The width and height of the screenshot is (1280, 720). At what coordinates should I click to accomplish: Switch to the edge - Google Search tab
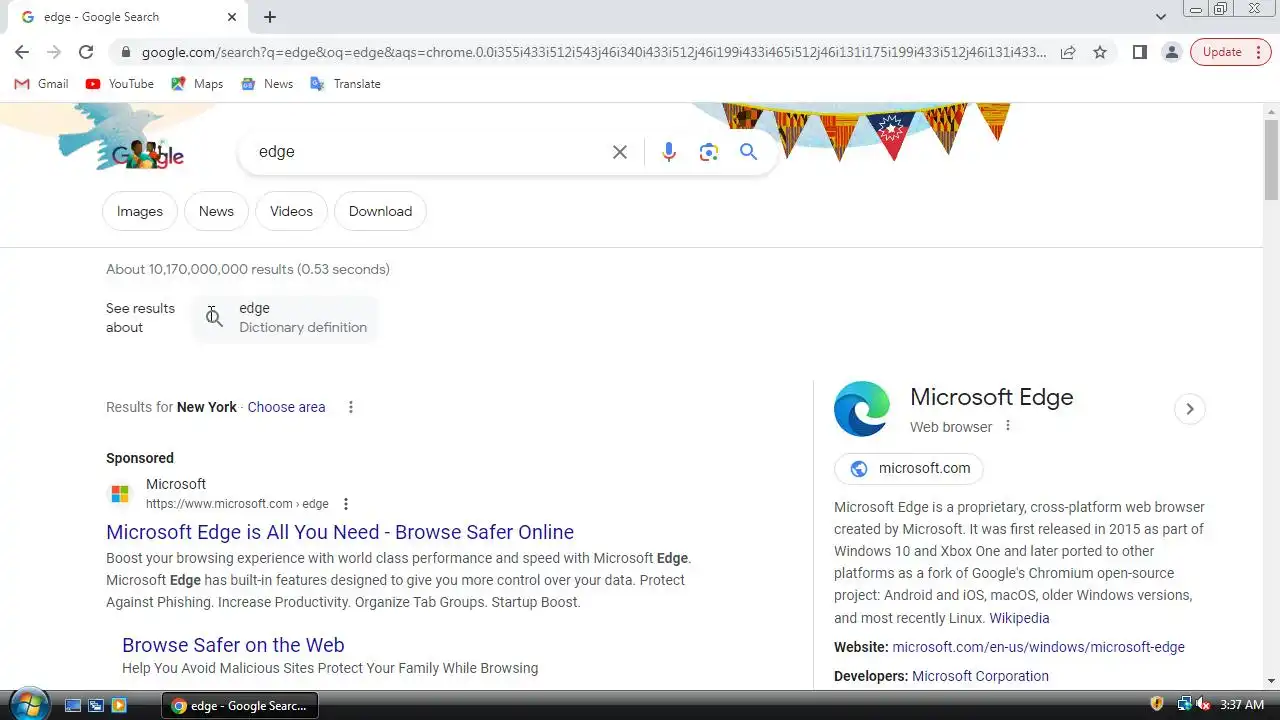point(125,17)
